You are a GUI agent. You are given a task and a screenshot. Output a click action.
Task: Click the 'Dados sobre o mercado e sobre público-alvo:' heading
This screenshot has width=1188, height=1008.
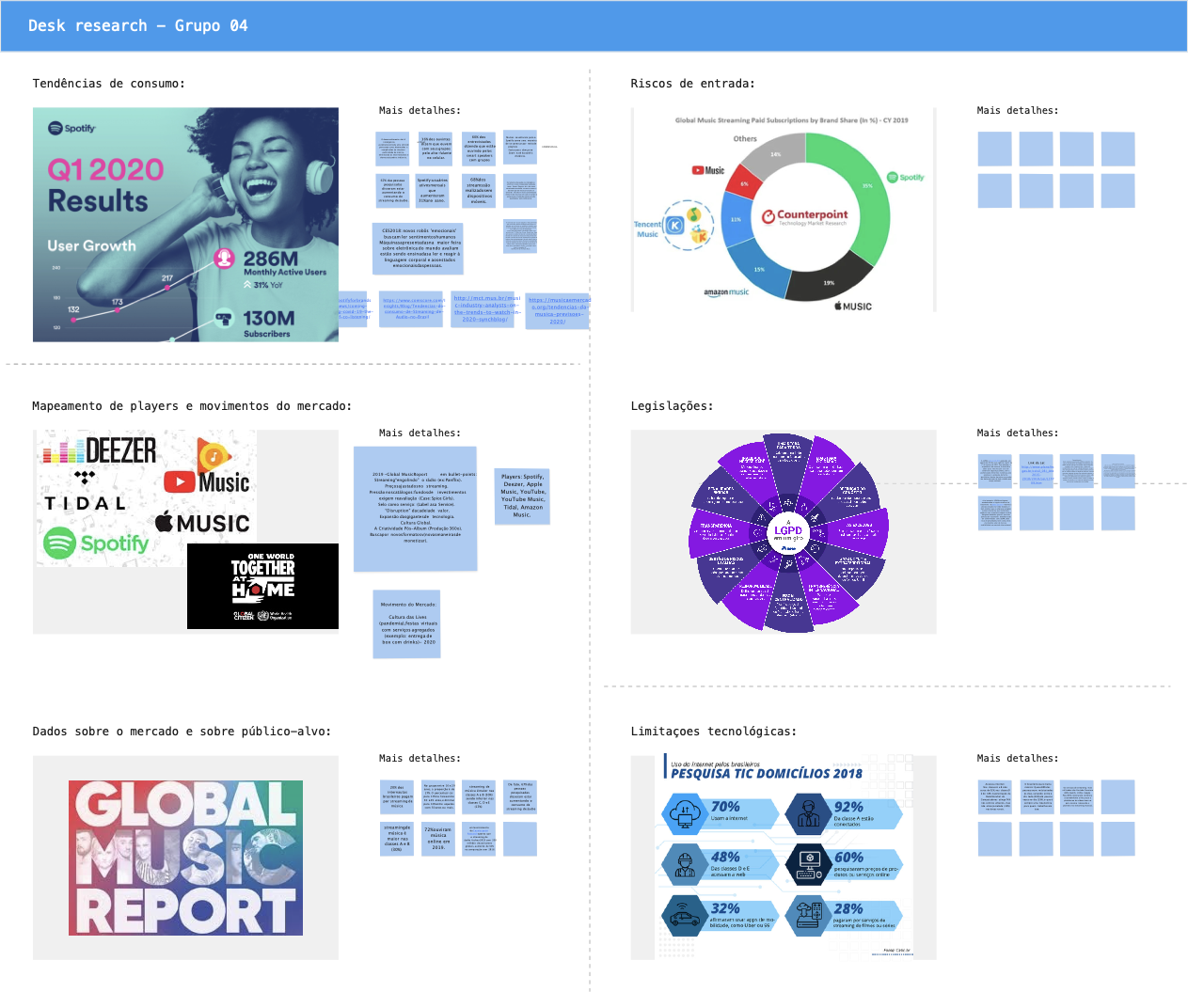(182, 732)
